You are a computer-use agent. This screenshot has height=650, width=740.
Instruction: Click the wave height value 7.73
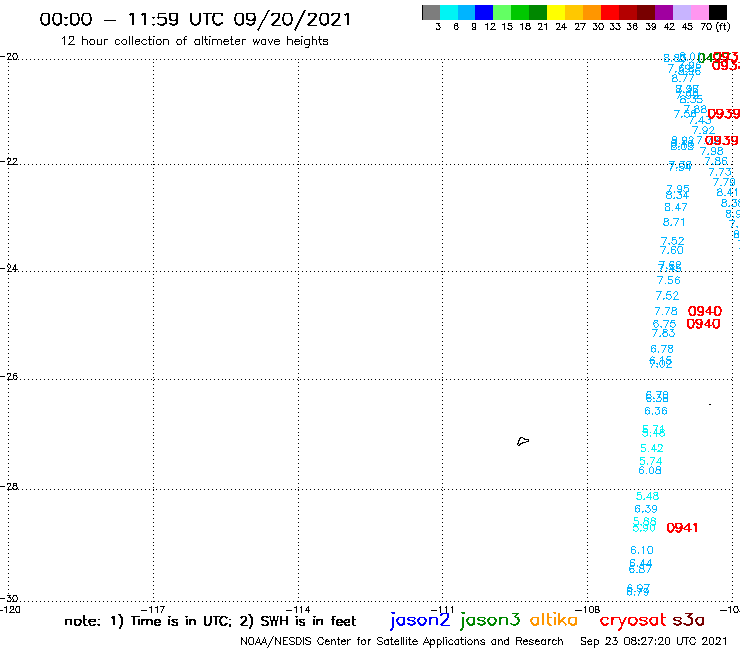click(x=720, y=172)
